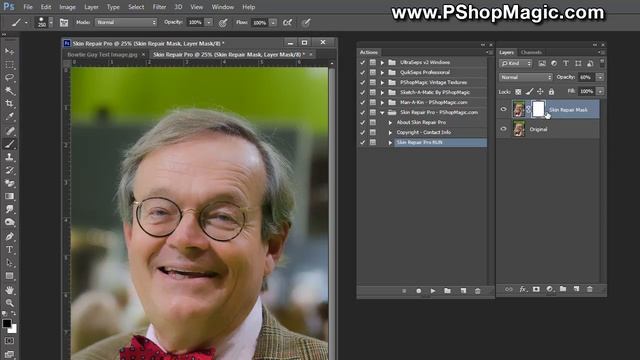The width and height of the screenshot is (640, 360).
Task: Select the Move tool
Action: point(9,52)
